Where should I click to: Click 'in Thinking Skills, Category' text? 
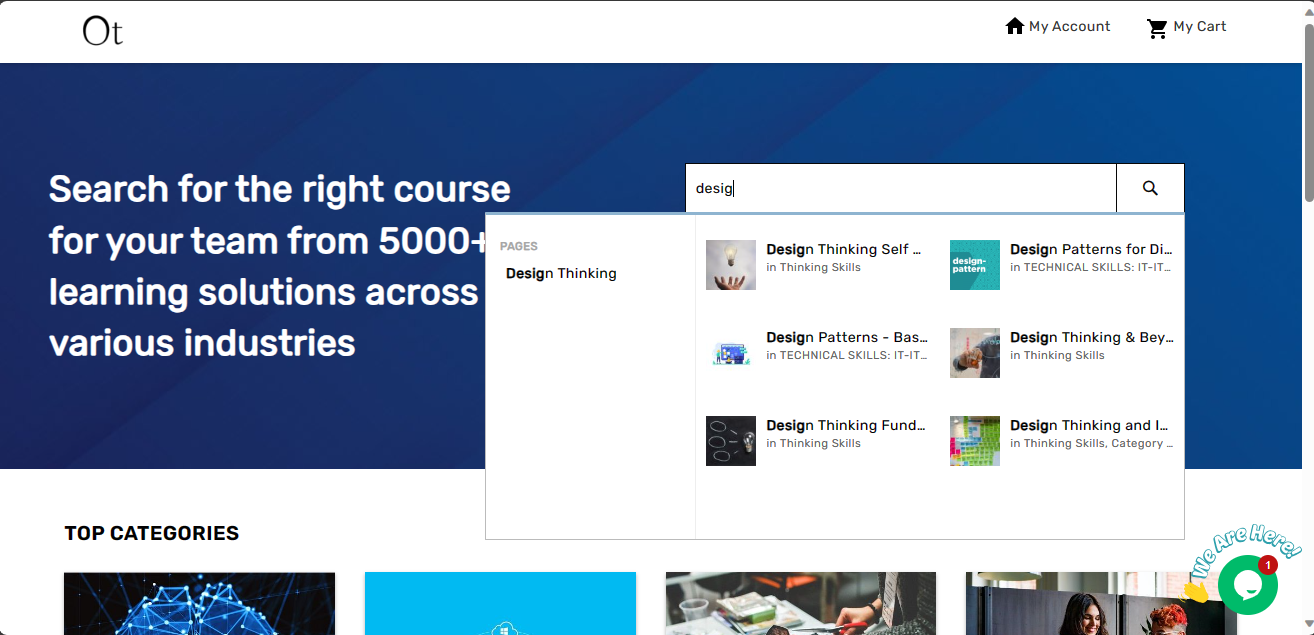click(1091, 443)
